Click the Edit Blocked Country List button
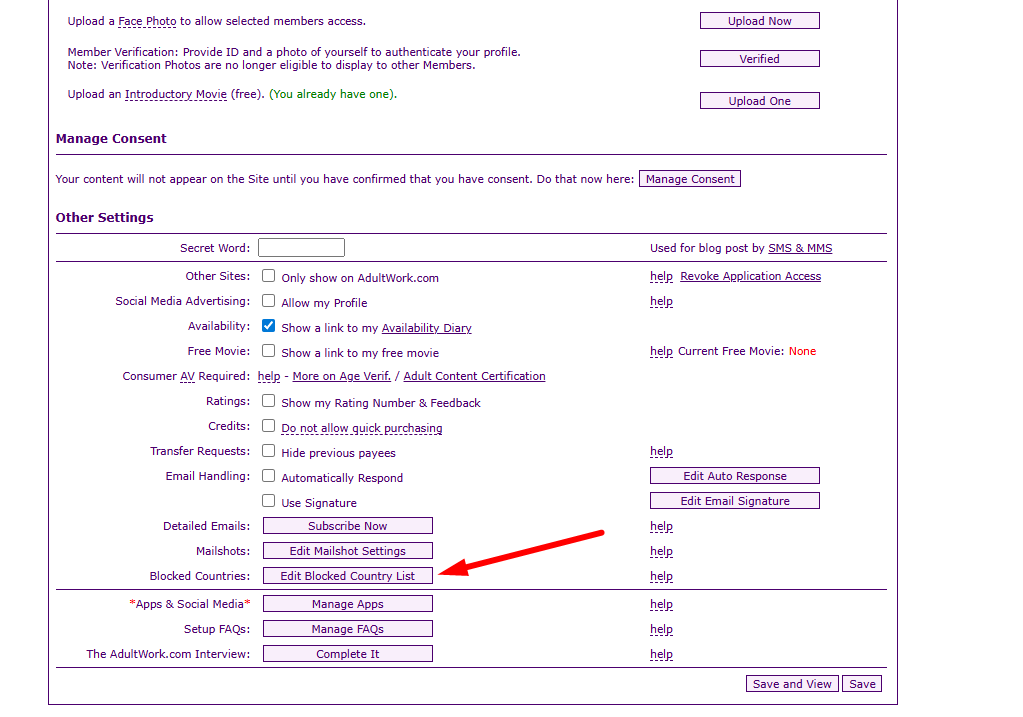This screenshot has width=1023, height=717. (347, 576)
